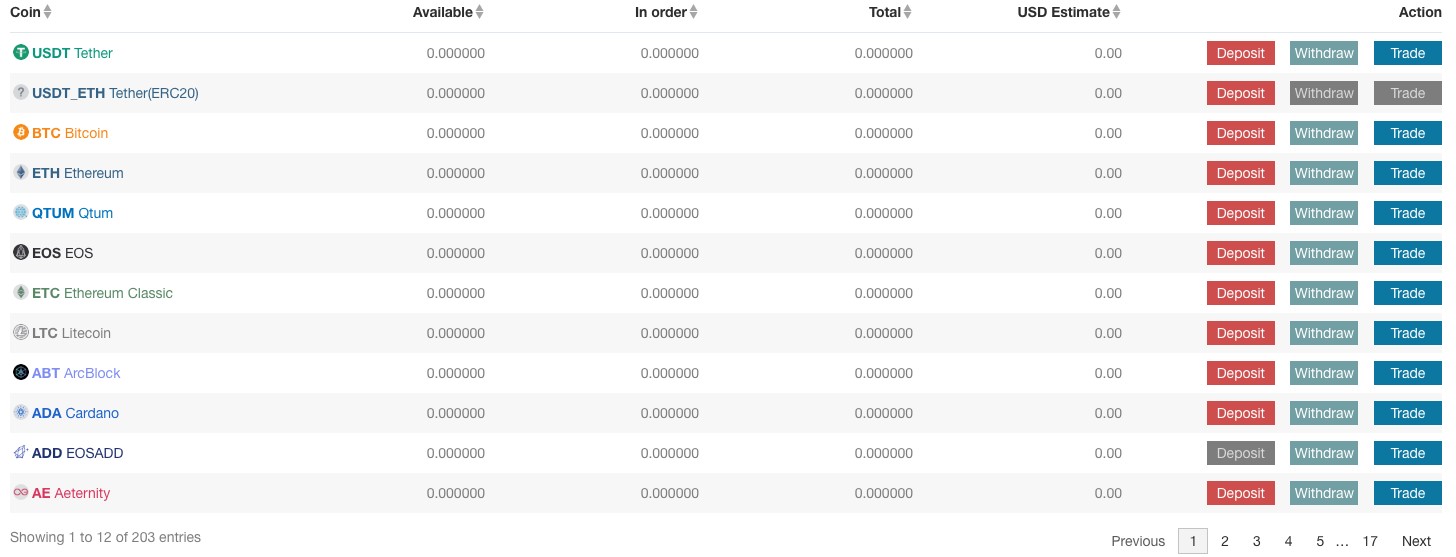Click disabled Trade for USDT_ETH
Screen dimensions: 1456x557
[1408, 93]
